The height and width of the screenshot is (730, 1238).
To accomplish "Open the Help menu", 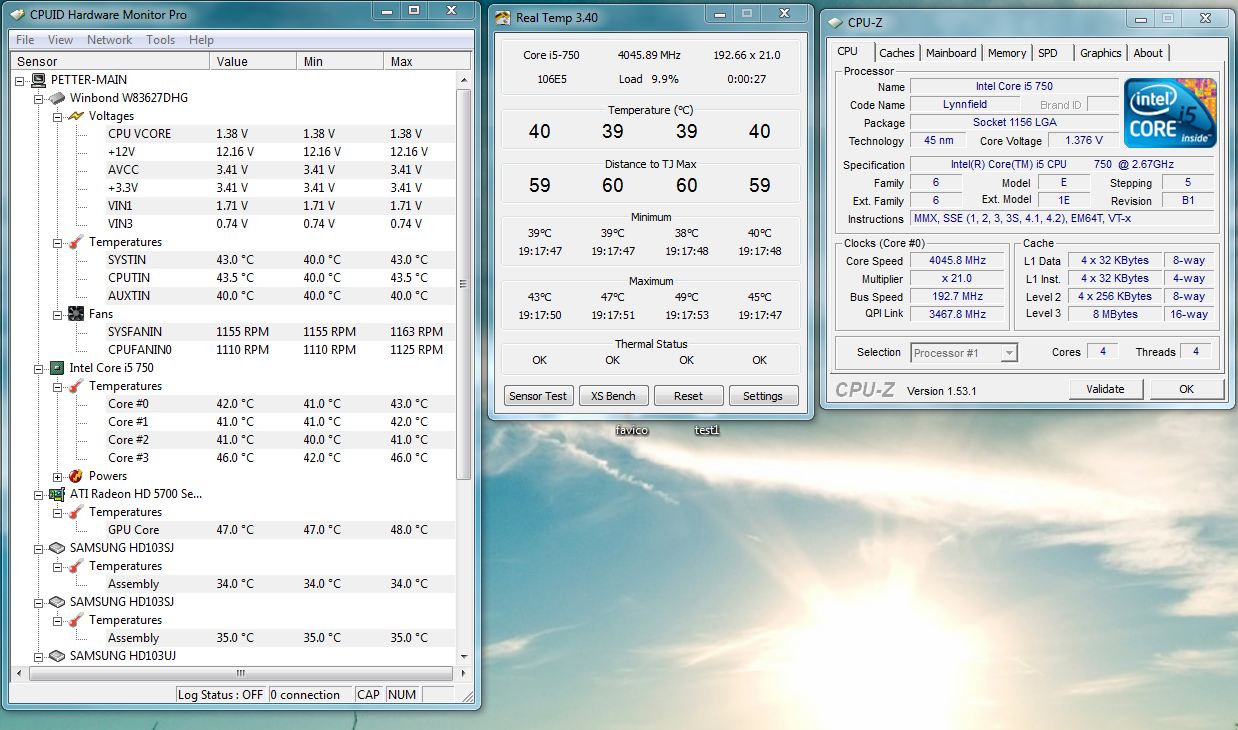I will click(x=201, y=40).
